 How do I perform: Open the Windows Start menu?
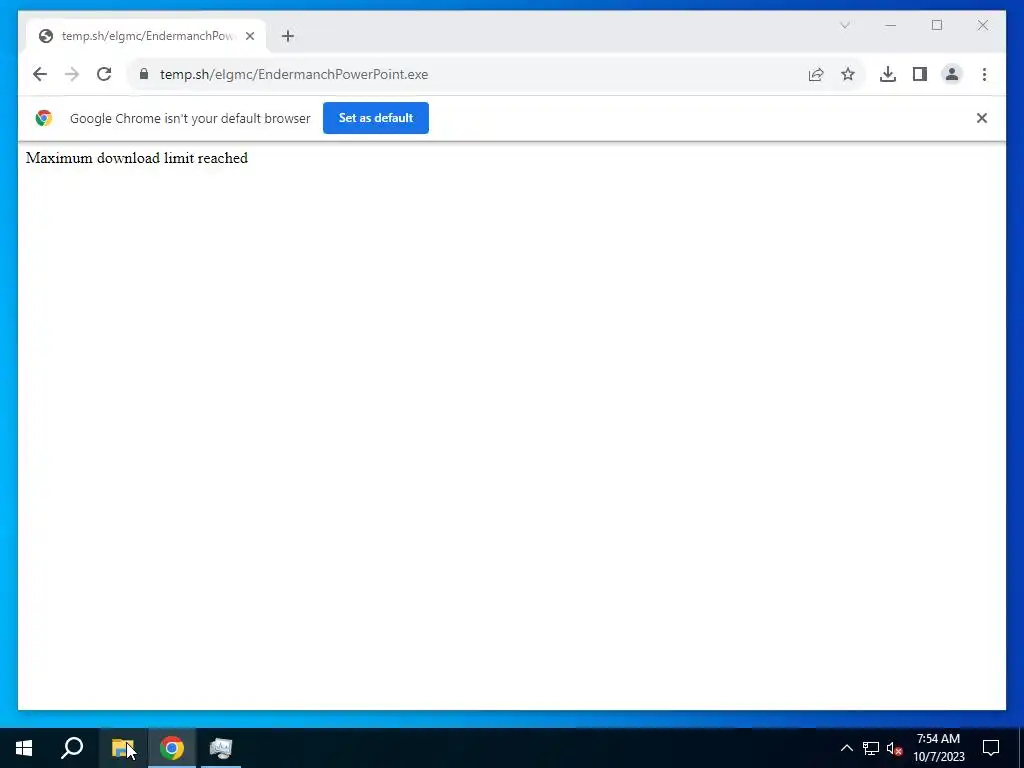click(24, 748)
